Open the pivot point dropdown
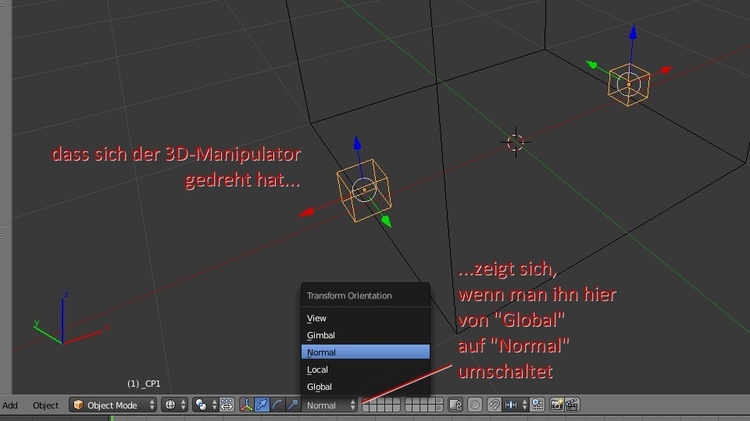This screenshot has width=750, height=421. point(205,405)
